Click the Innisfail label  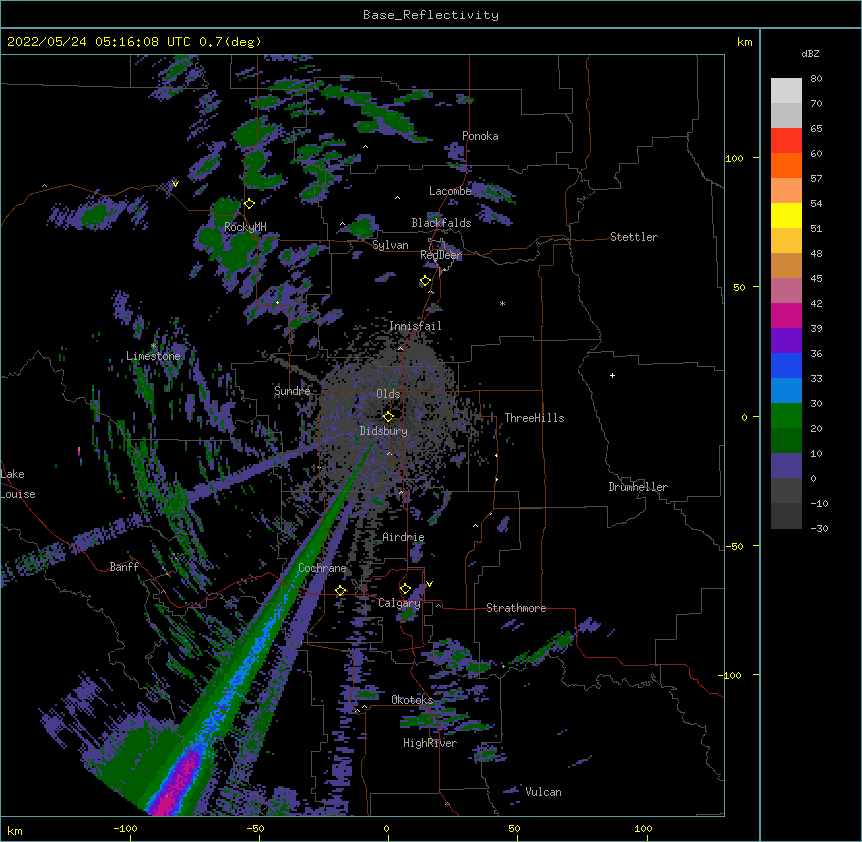(415, 326)
